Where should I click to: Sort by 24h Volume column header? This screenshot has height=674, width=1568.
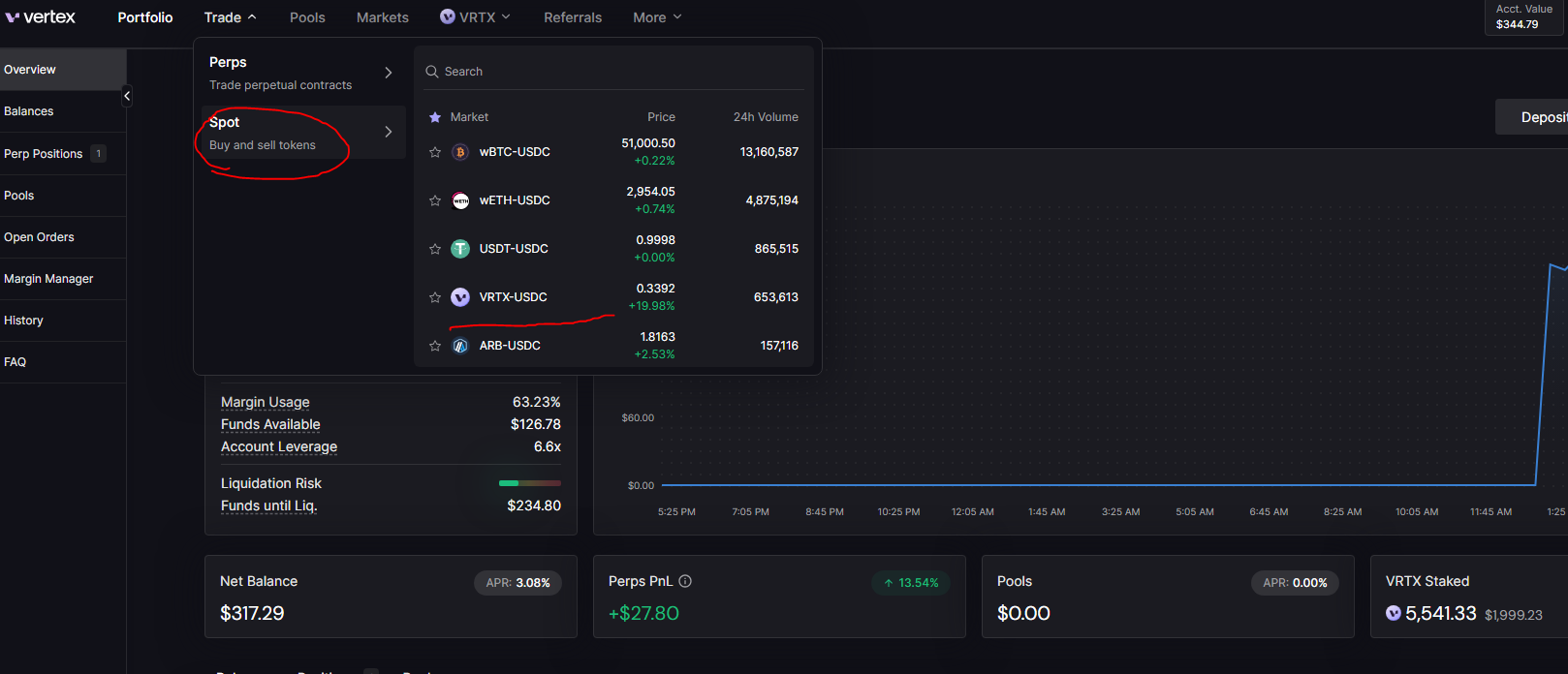click(766, 117)
